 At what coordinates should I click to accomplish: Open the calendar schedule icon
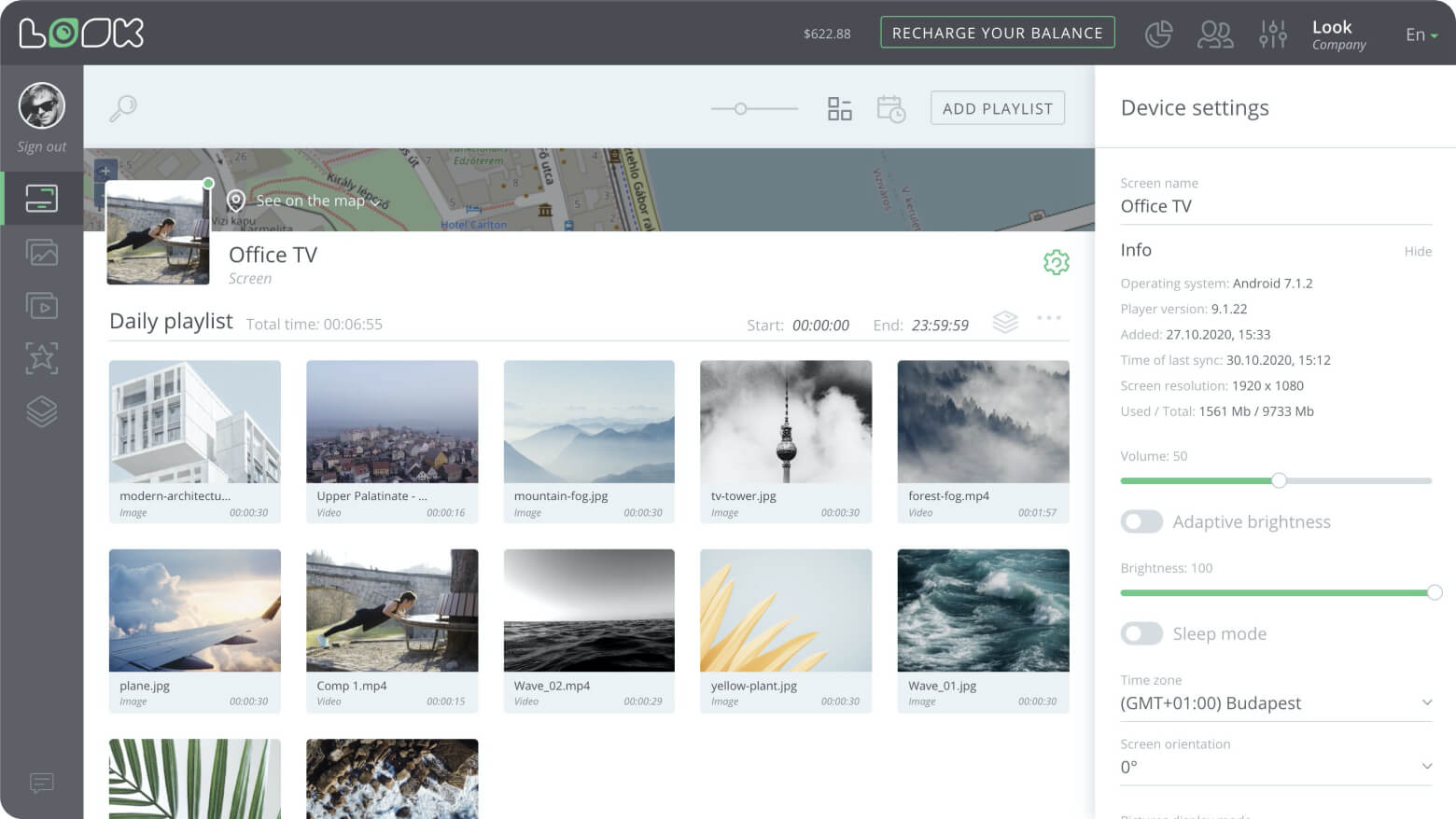890,108
